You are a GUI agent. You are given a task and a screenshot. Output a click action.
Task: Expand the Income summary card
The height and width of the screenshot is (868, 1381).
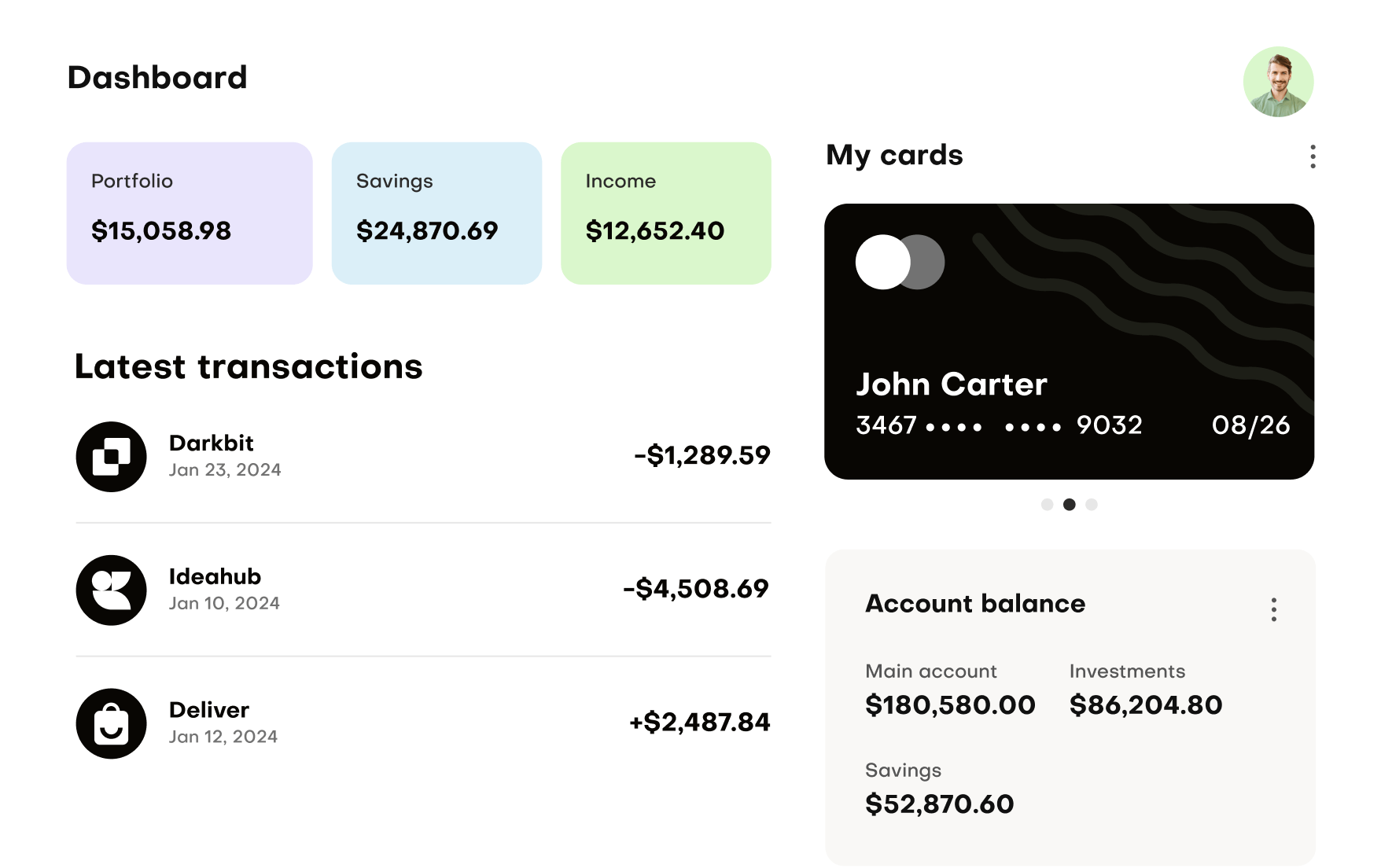[665, 212]
